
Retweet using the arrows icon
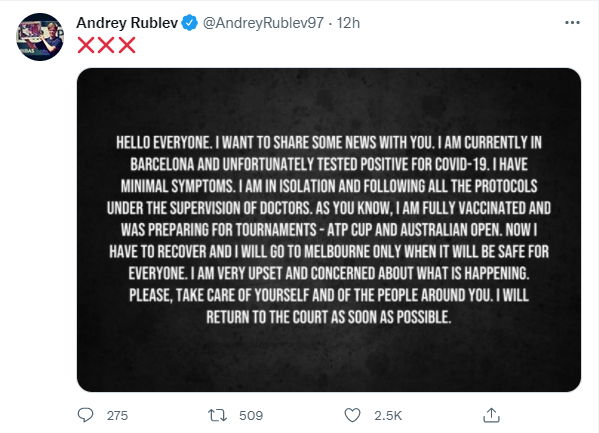pyautogui.click(x=217, y=415)
